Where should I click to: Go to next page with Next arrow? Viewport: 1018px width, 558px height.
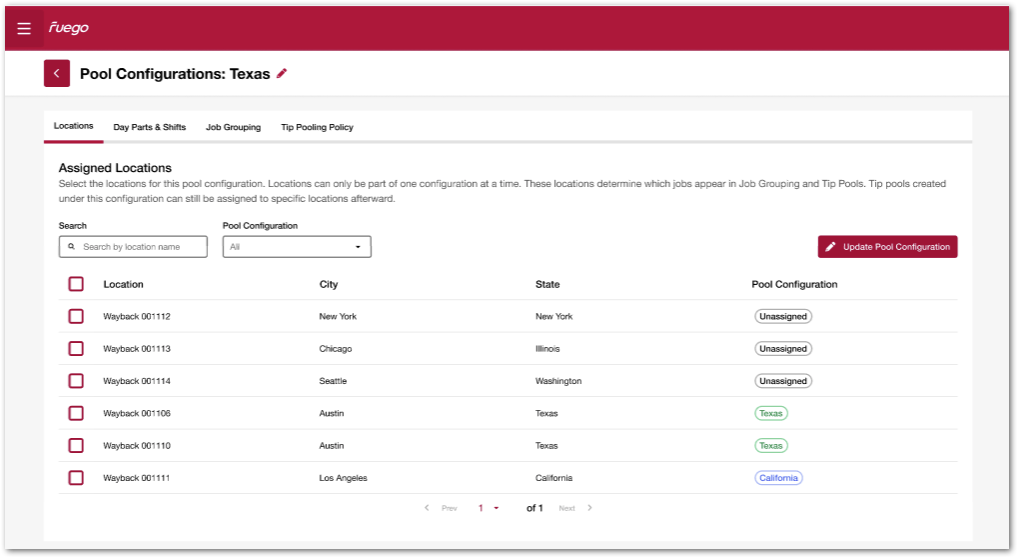(x=589, y=508)
